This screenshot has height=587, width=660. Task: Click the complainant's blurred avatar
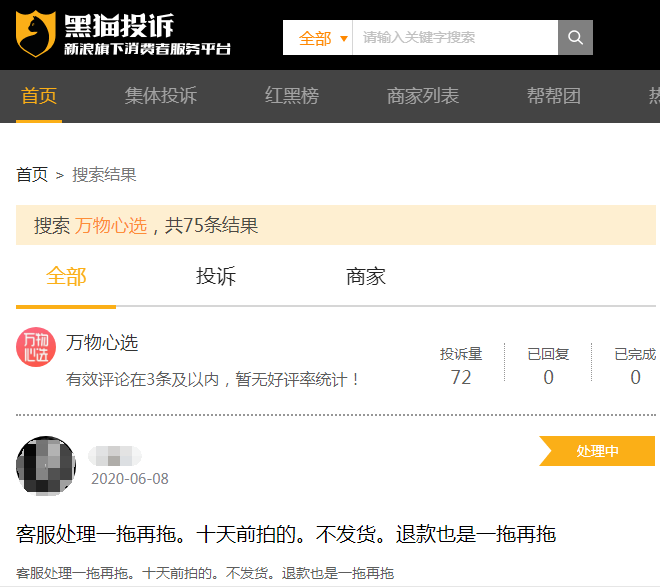(x=46, y=465)
